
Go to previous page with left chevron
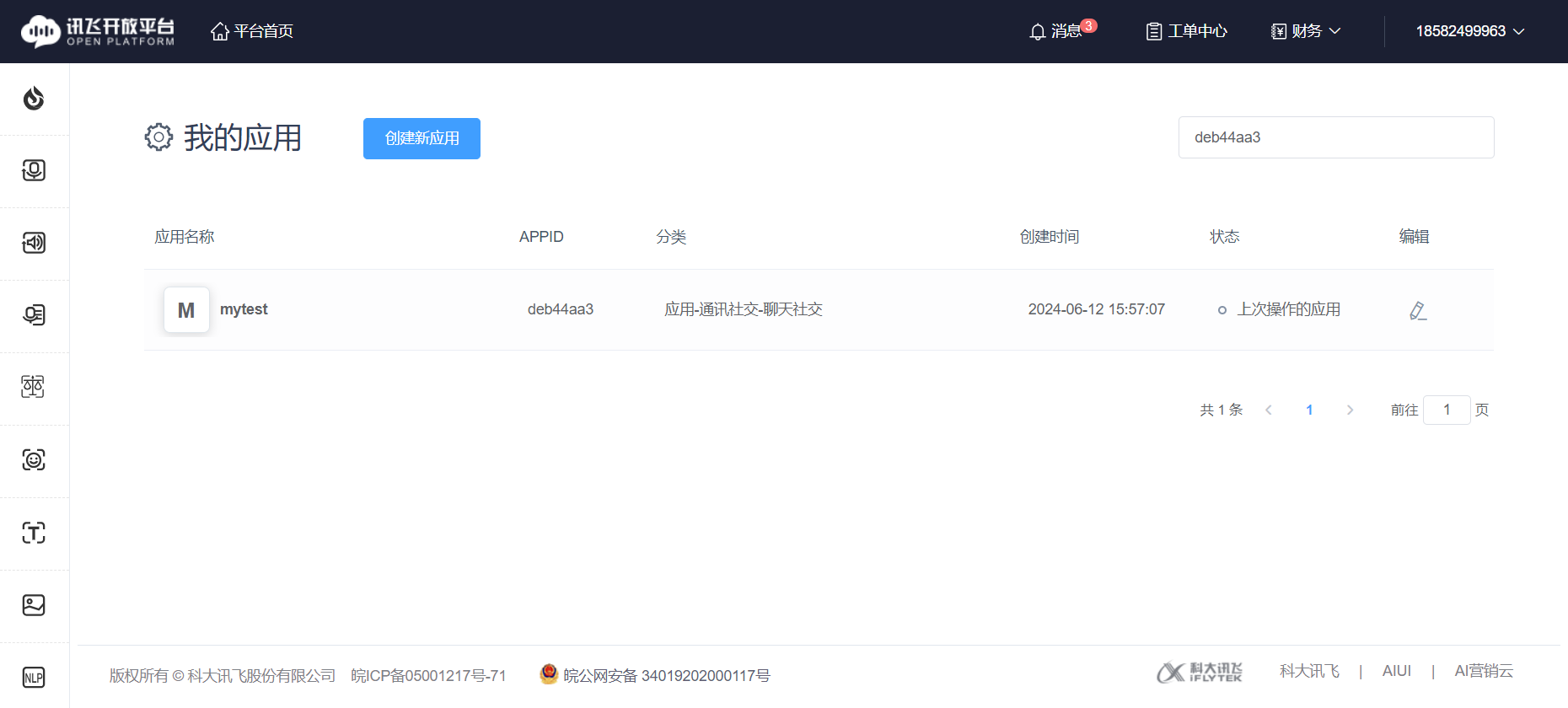point(1269,410)
